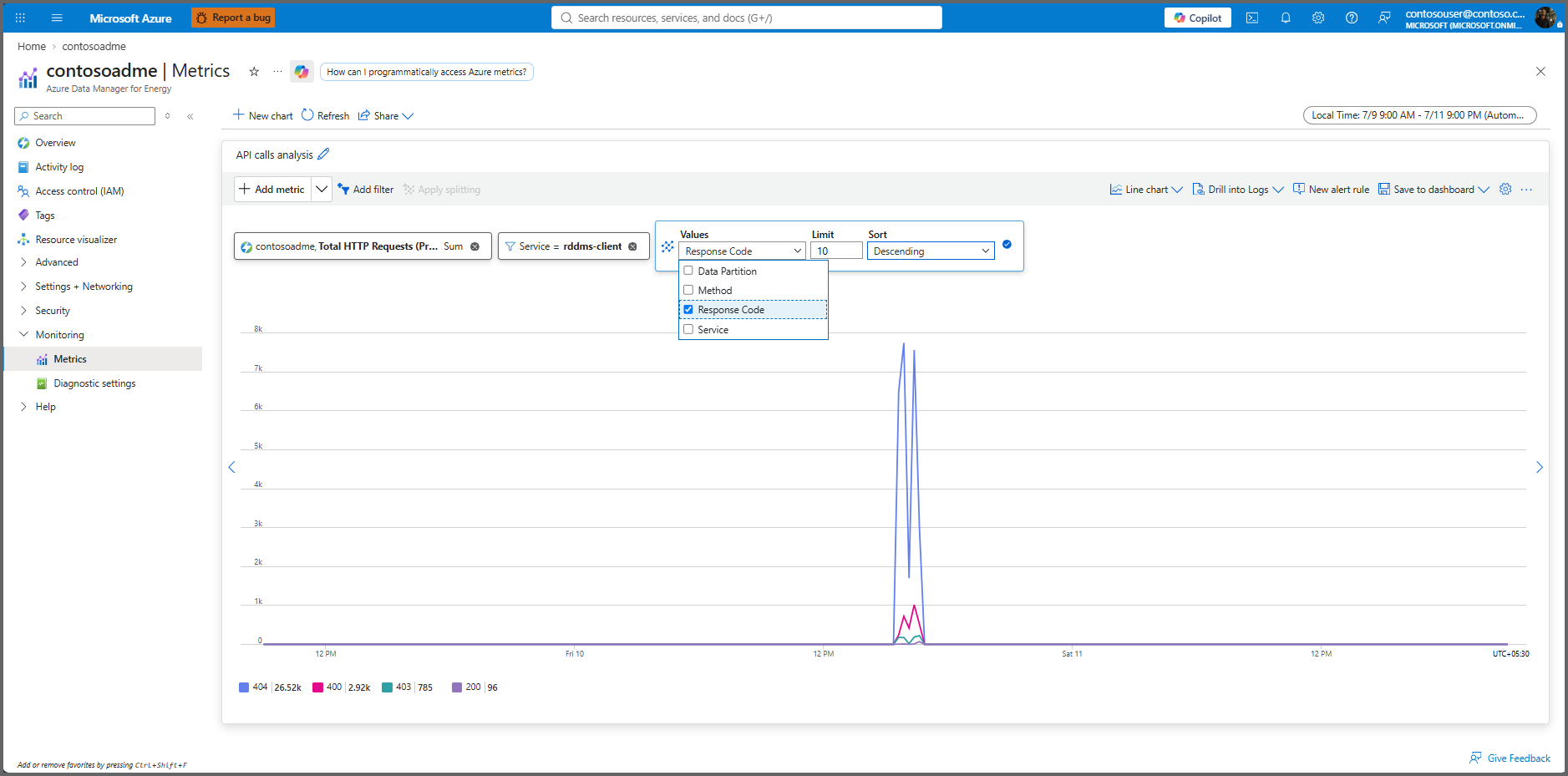
Task: Open the chart's more options ellipsis
Action: [x=1526, y=190]
